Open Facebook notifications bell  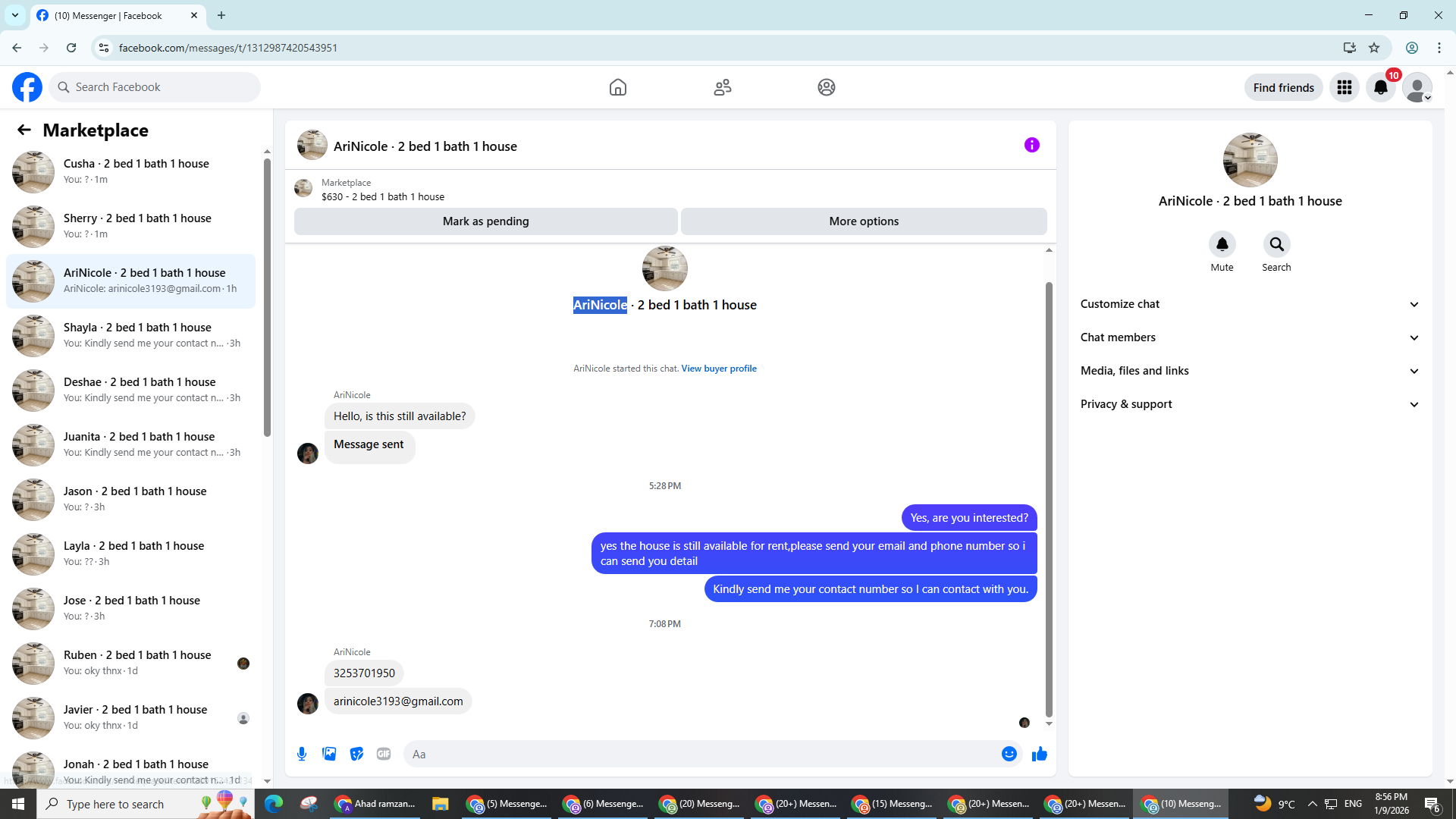click(1380, 87)
